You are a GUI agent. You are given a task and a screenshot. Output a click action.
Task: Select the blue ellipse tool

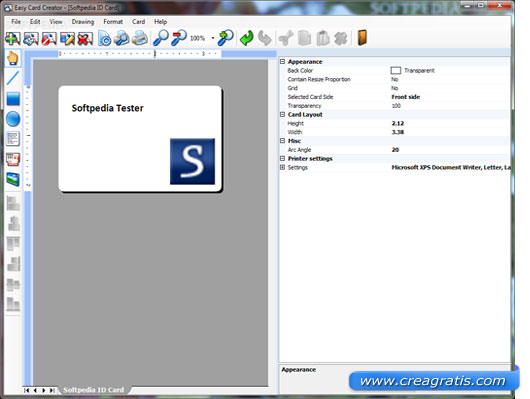(x=13, y=119)
